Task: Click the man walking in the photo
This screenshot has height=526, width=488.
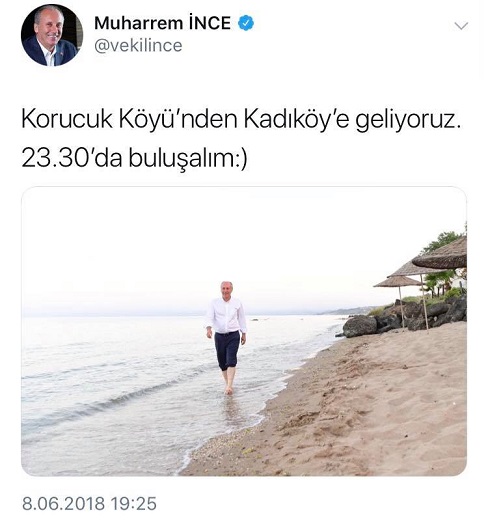Action: pos(227,337)
